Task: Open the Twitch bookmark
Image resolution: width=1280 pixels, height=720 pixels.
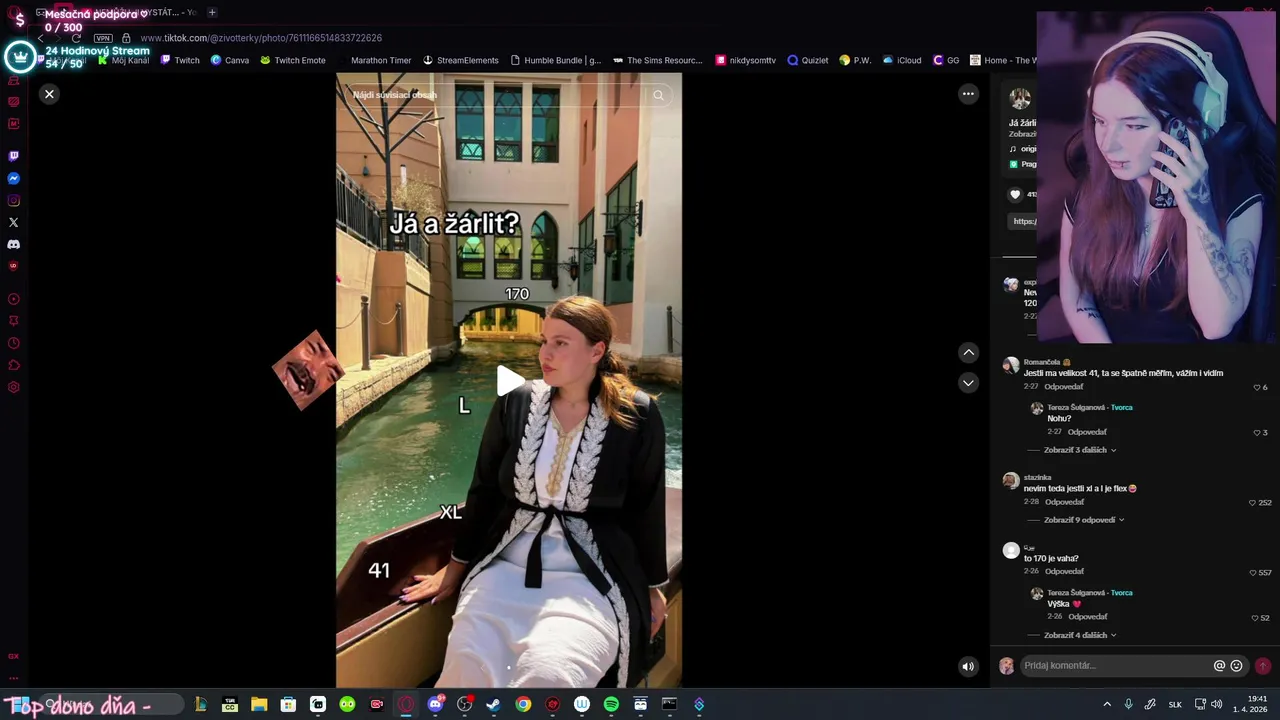Action: [x=180, y=60]
